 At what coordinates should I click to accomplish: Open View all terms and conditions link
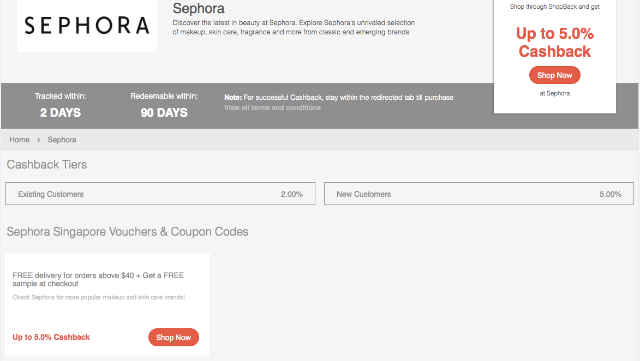coord(272,108)
